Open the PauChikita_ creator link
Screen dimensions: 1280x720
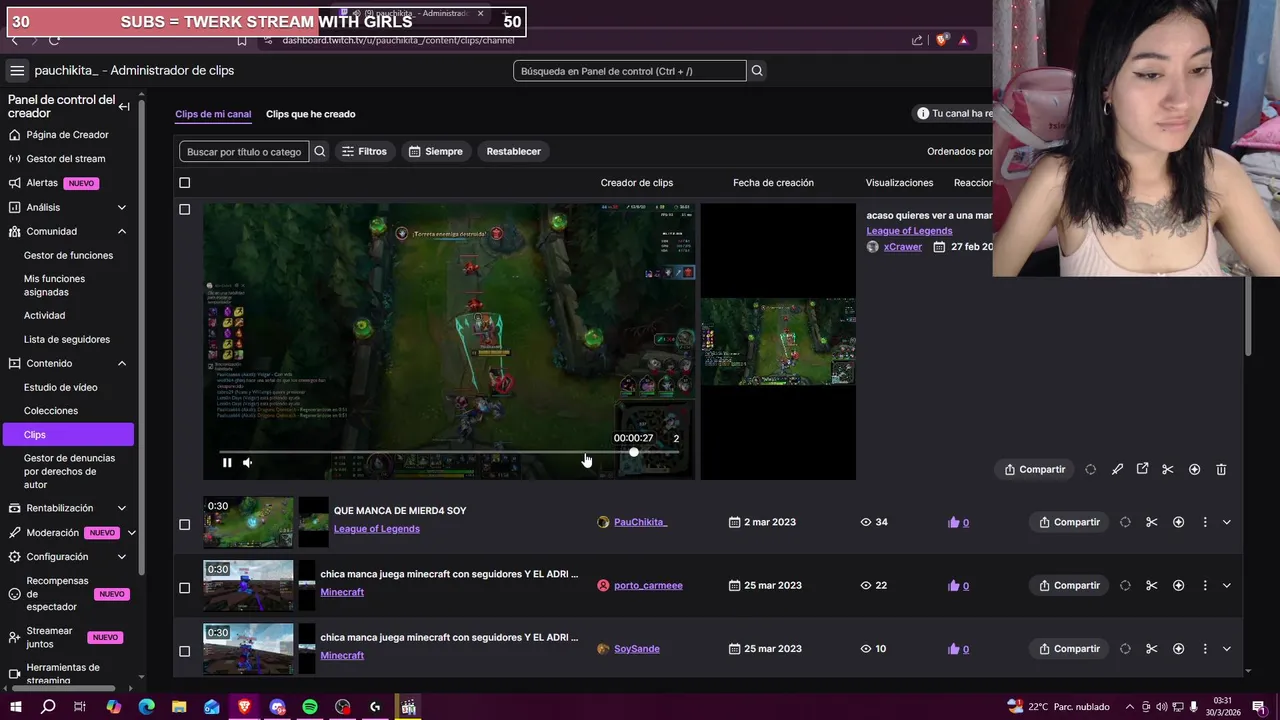pos(640,522)
